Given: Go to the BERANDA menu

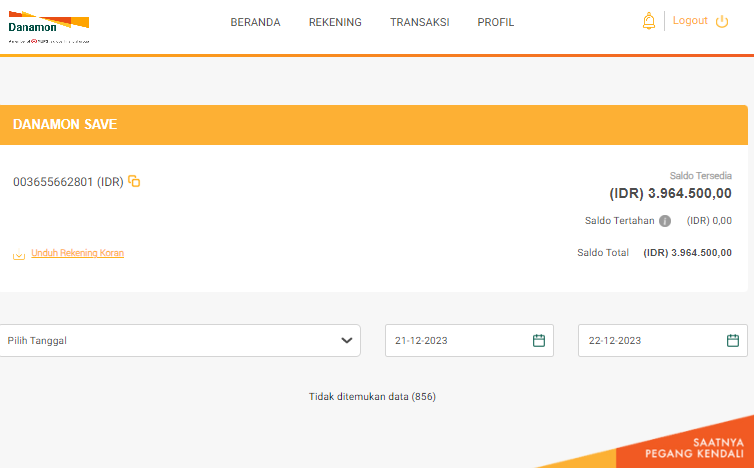Looking at the screenshot, I should pos(255,22).
